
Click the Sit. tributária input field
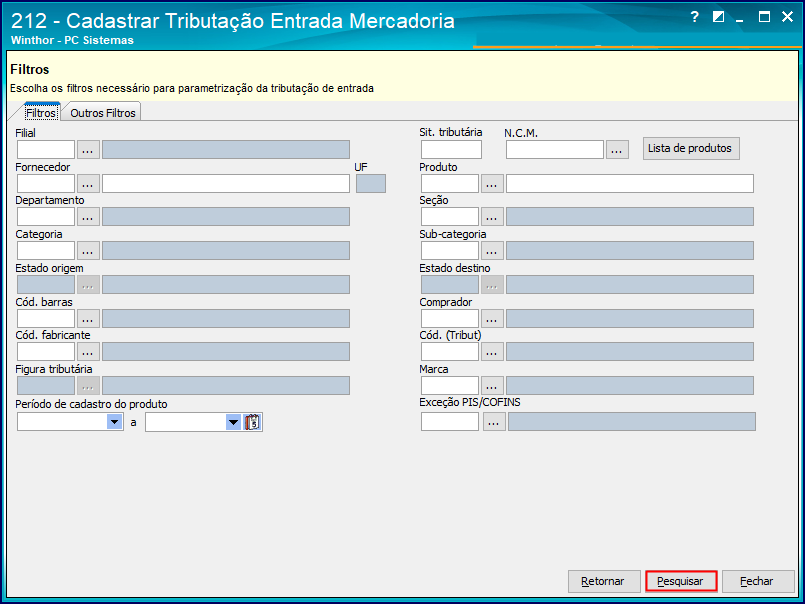coord(451,150)
